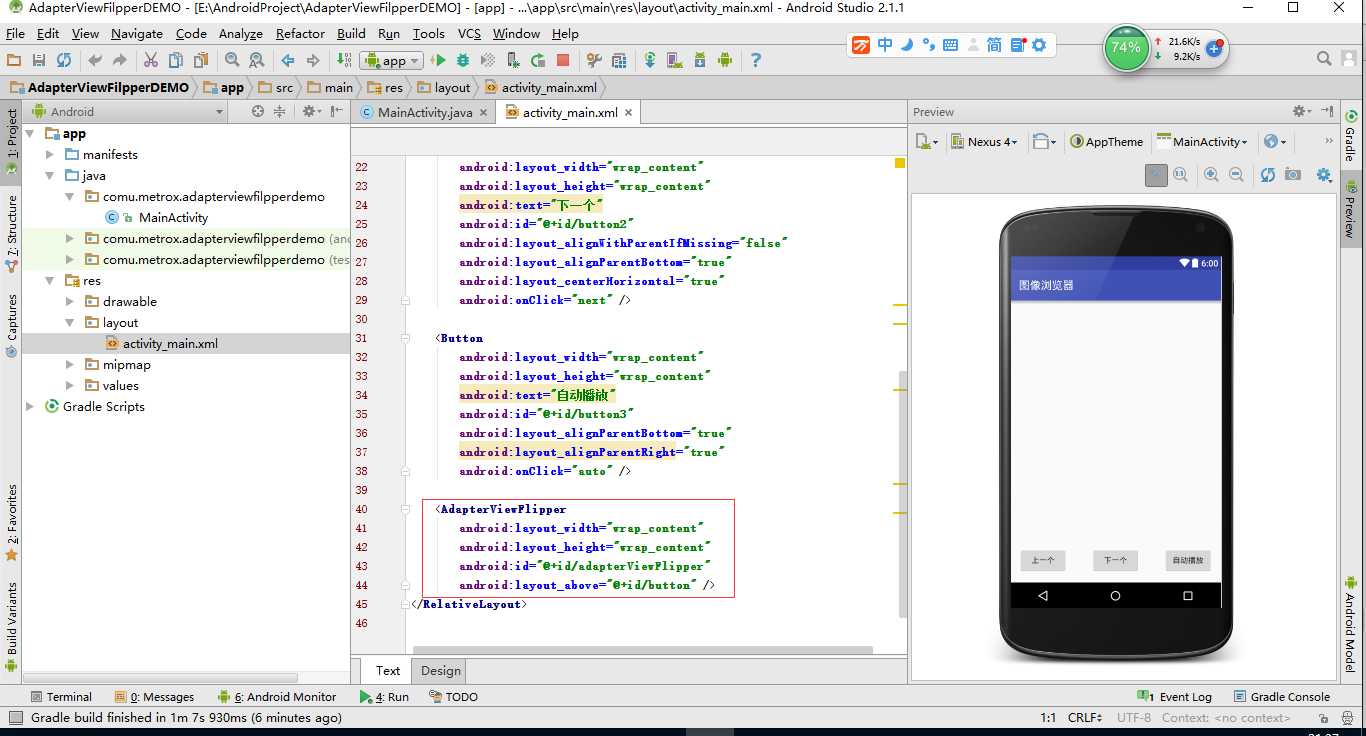Switch to the Design tab

441,671
